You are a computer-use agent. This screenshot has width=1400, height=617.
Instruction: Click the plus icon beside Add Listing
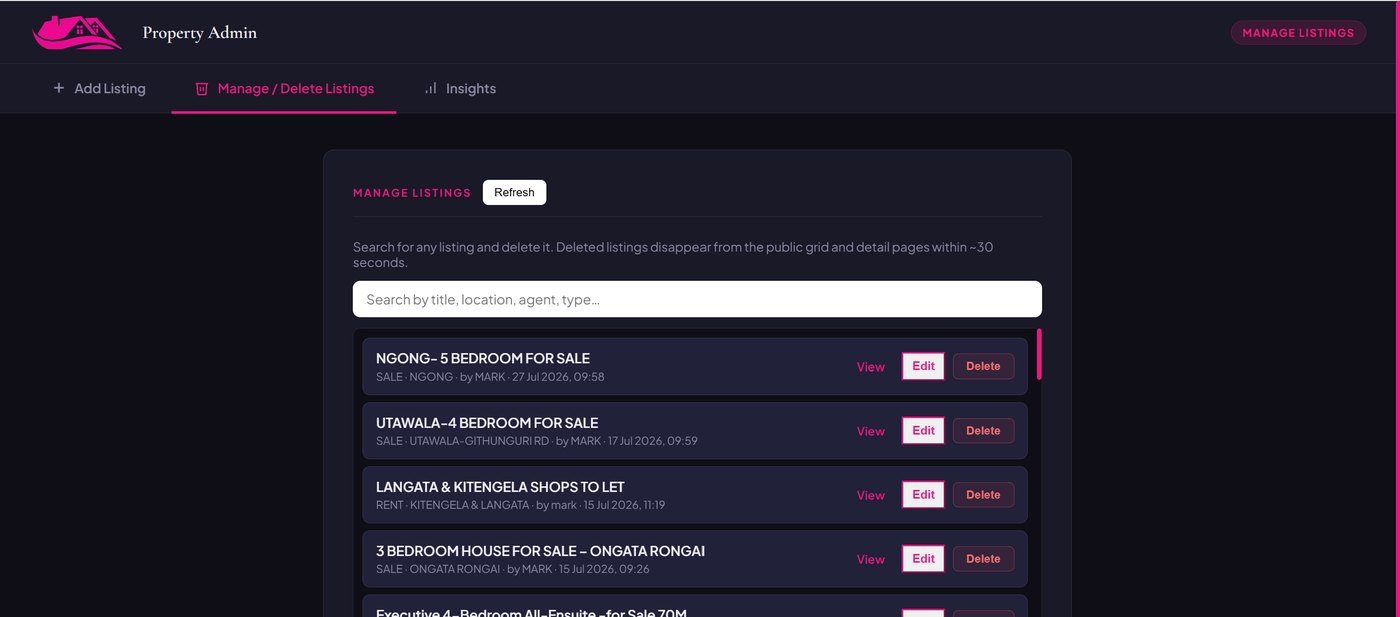59,88
